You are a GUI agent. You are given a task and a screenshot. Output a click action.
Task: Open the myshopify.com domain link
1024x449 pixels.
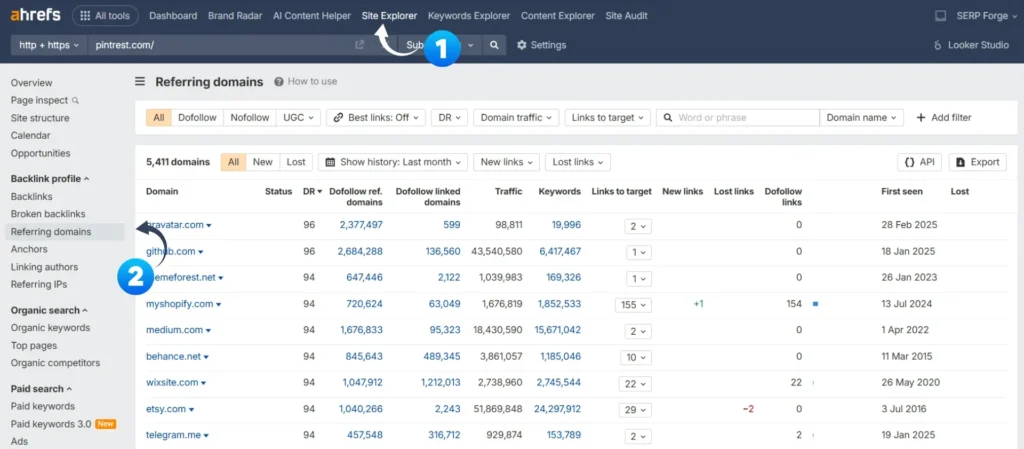click(x=180, y=304)
